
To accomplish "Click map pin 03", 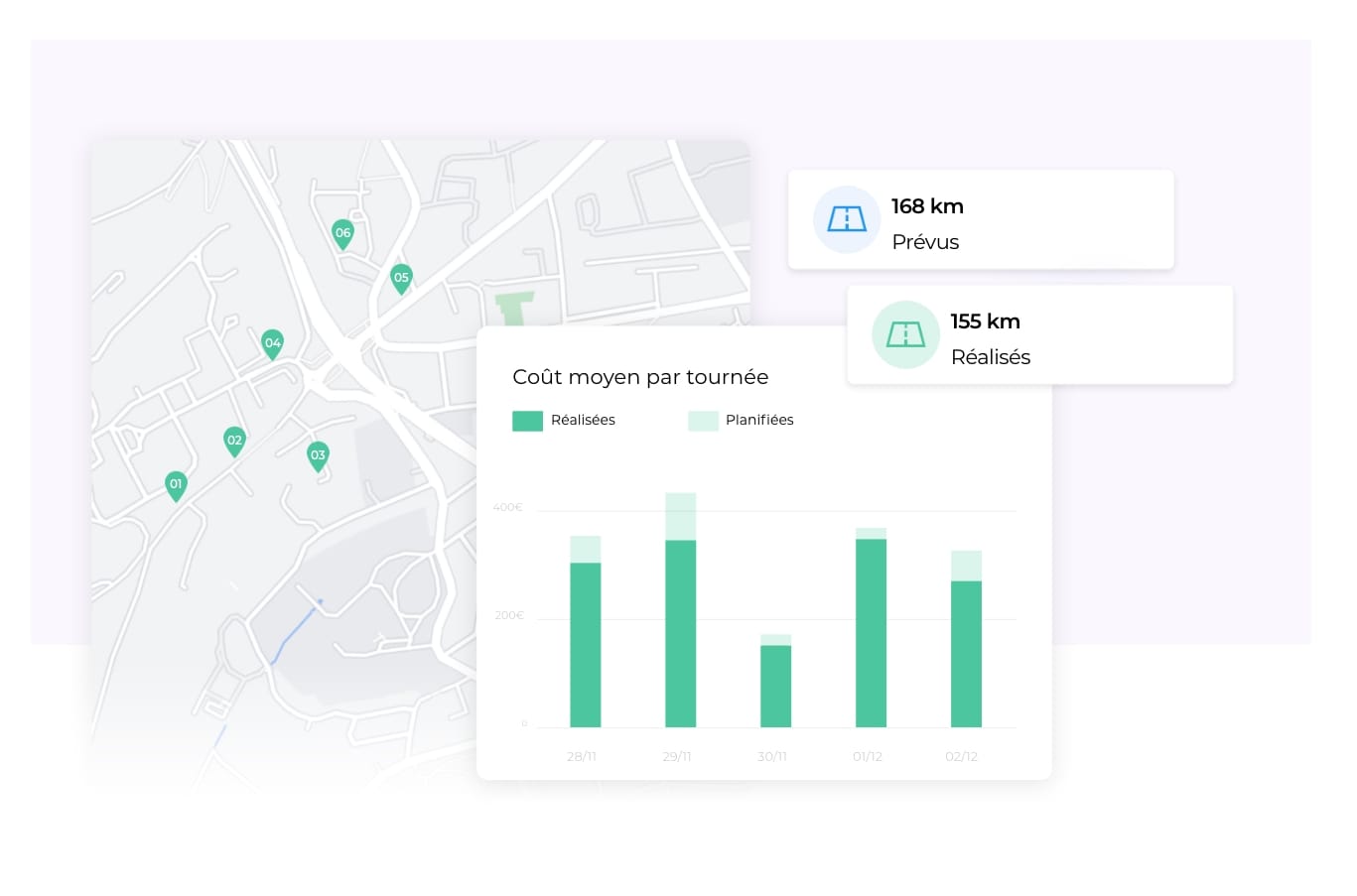I will click(318, 455).
